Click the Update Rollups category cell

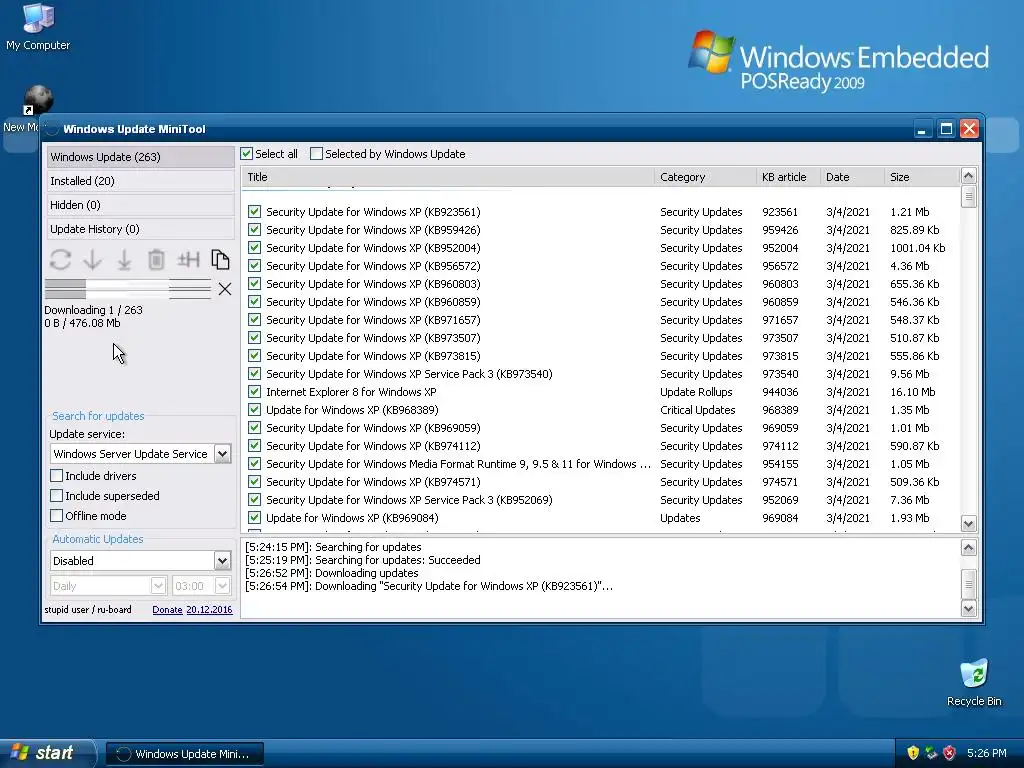pyautogui.click(x=696, y=392)
